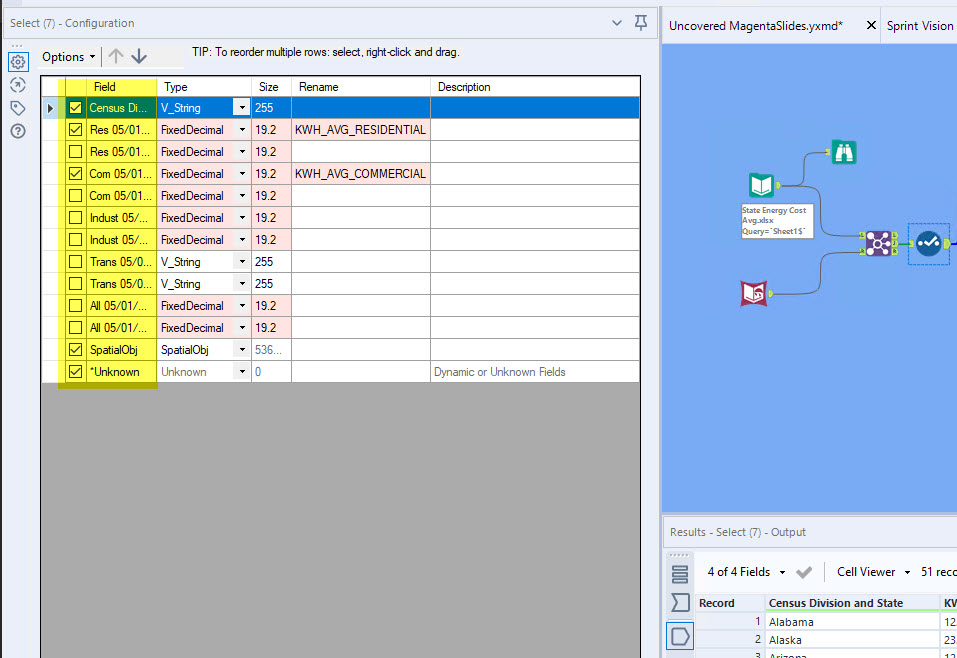
Task: Open the Type dropdown for Census Division field
Action: (x=240, y=107)
